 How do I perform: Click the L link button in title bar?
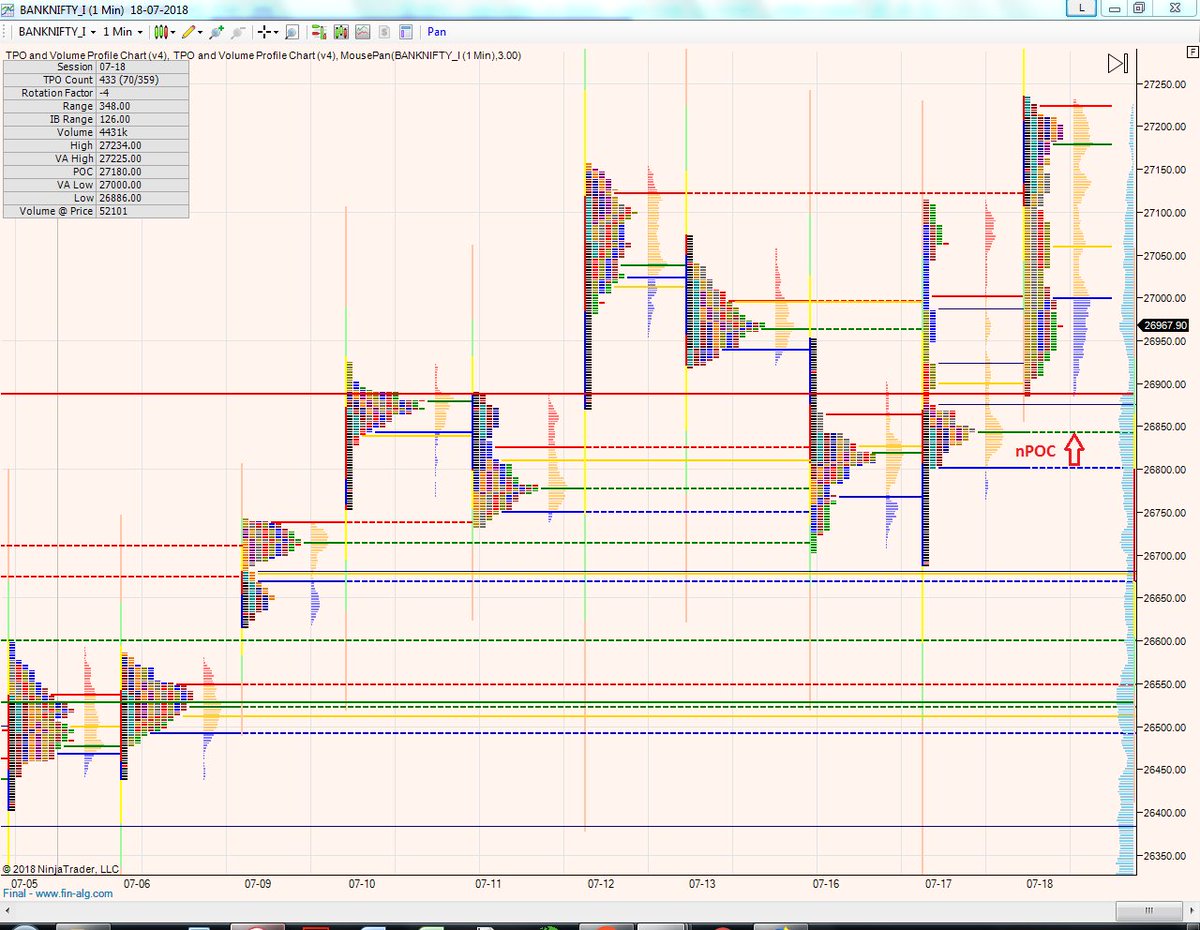(1081, 8)
